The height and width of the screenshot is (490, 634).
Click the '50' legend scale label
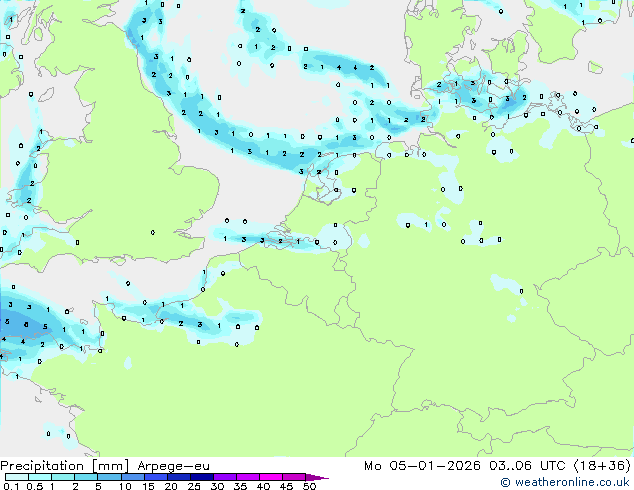pos(309,486)
